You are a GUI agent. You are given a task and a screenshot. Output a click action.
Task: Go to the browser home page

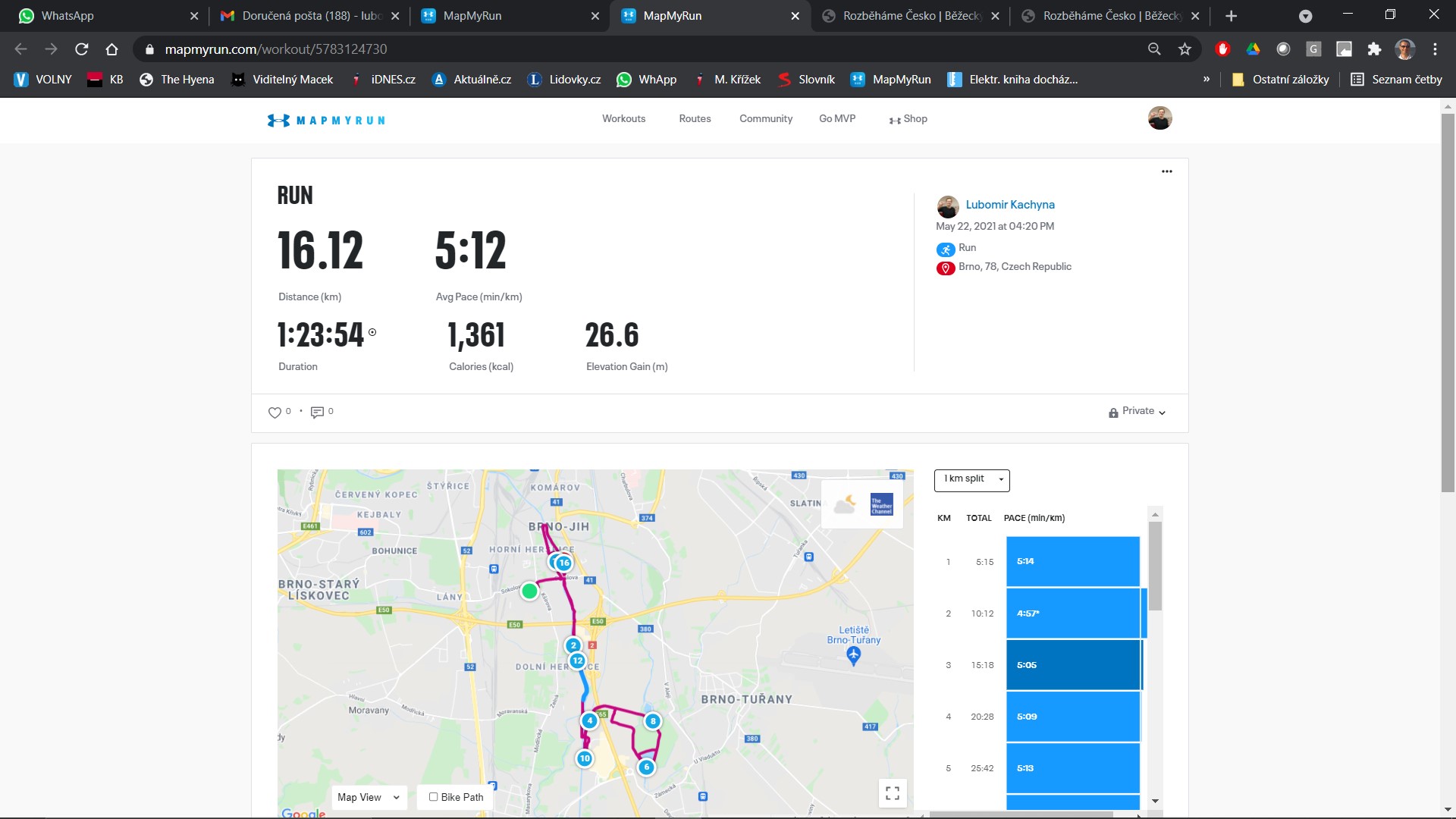click(x=112, y=49)
